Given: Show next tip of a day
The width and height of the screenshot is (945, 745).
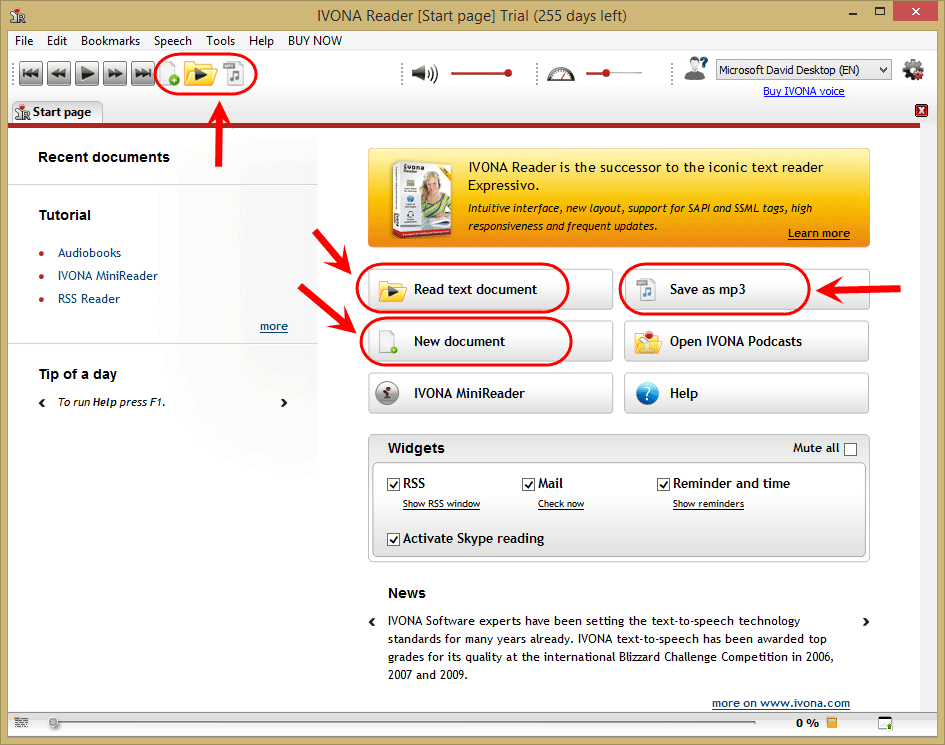Looking at the screenshot, I should tap(284, 403).
